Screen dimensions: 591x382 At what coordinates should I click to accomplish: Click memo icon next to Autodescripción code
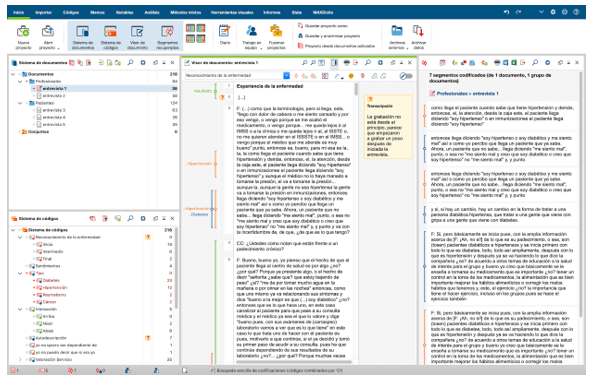pyautogui.click(x=148, y=338)
